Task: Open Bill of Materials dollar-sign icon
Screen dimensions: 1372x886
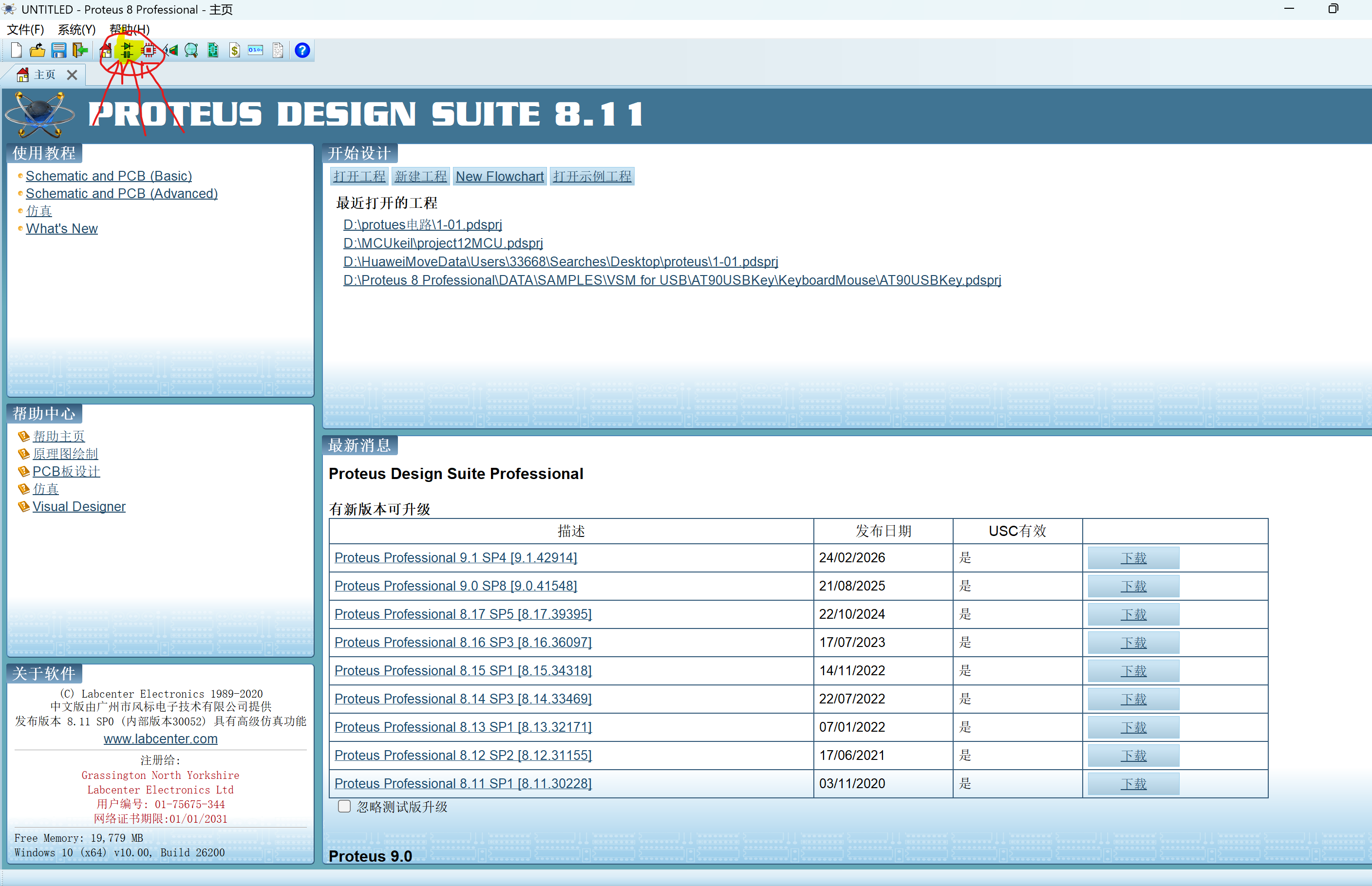Action: [x=234, y=51]
